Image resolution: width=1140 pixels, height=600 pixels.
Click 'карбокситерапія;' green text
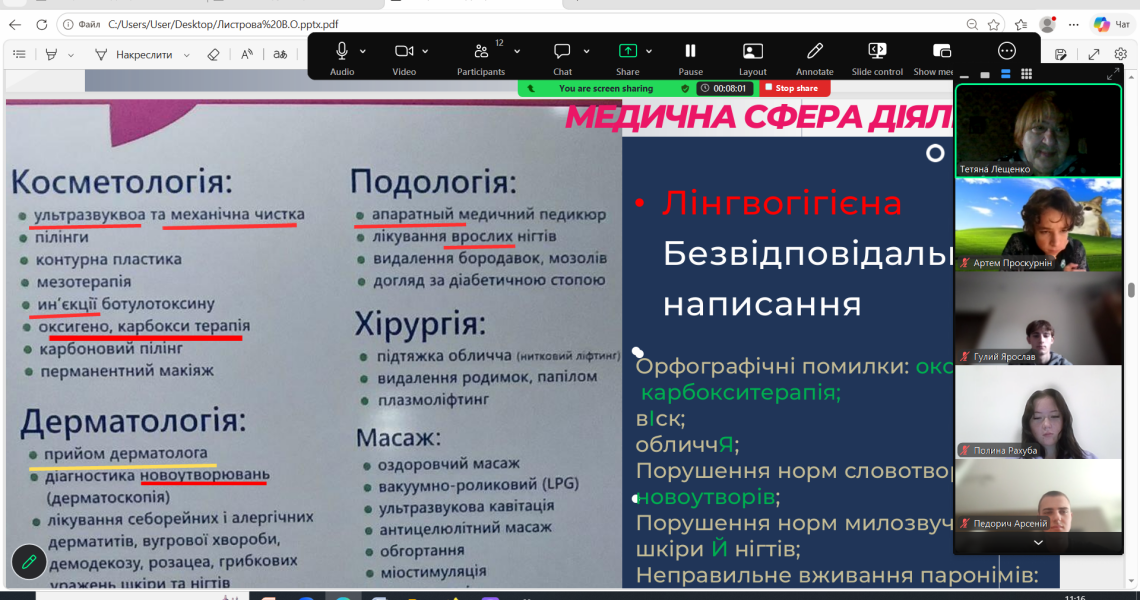[741, 393]
